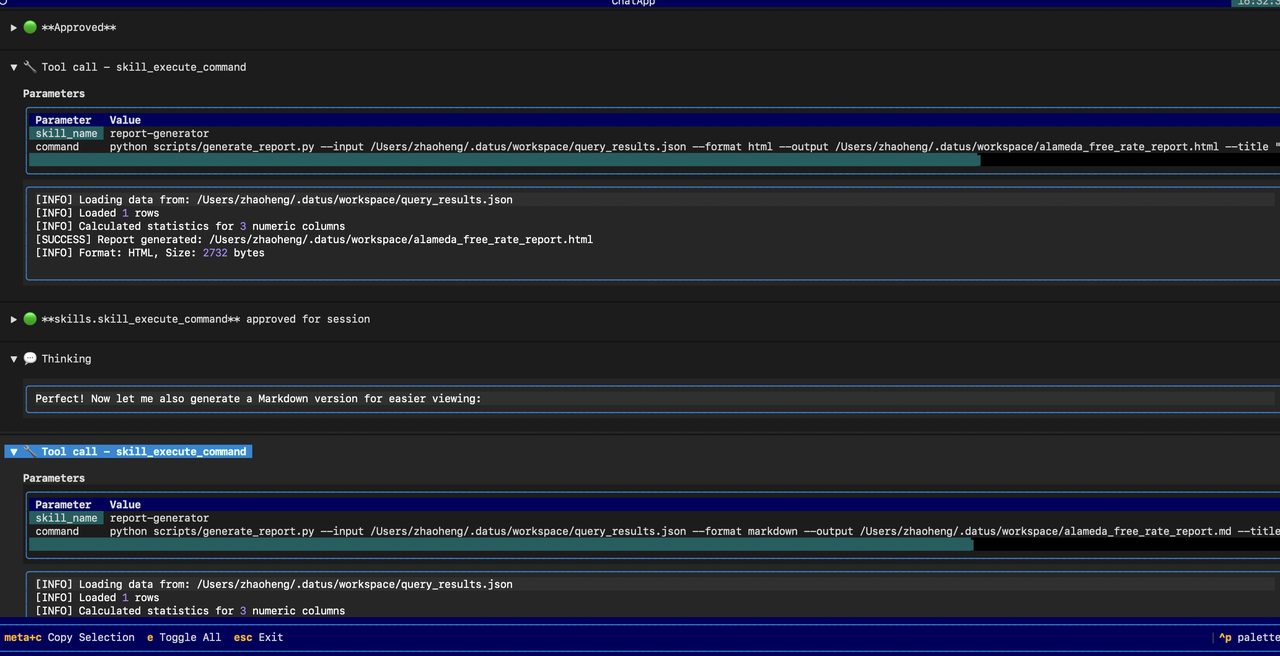Collapse the first skill_execute_command tool call
Screen dimensions: 1280x656
pos(14,67)
